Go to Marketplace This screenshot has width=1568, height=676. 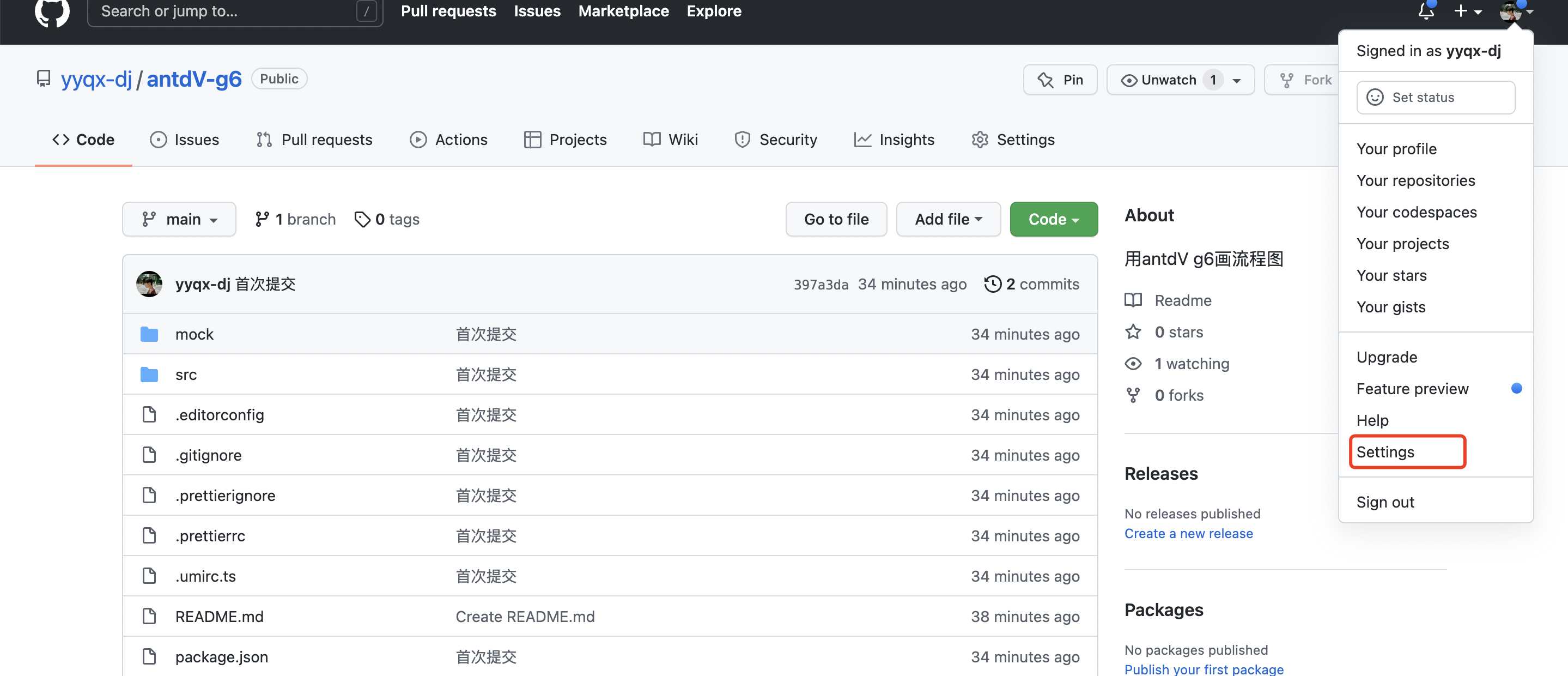623,11
